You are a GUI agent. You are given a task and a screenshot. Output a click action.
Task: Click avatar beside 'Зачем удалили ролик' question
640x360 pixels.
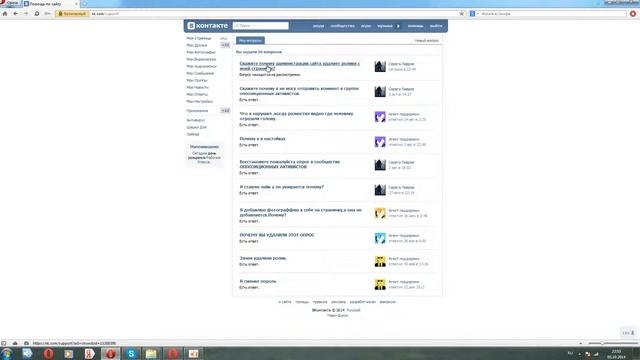pyautogui.click(x=380, y=261)
